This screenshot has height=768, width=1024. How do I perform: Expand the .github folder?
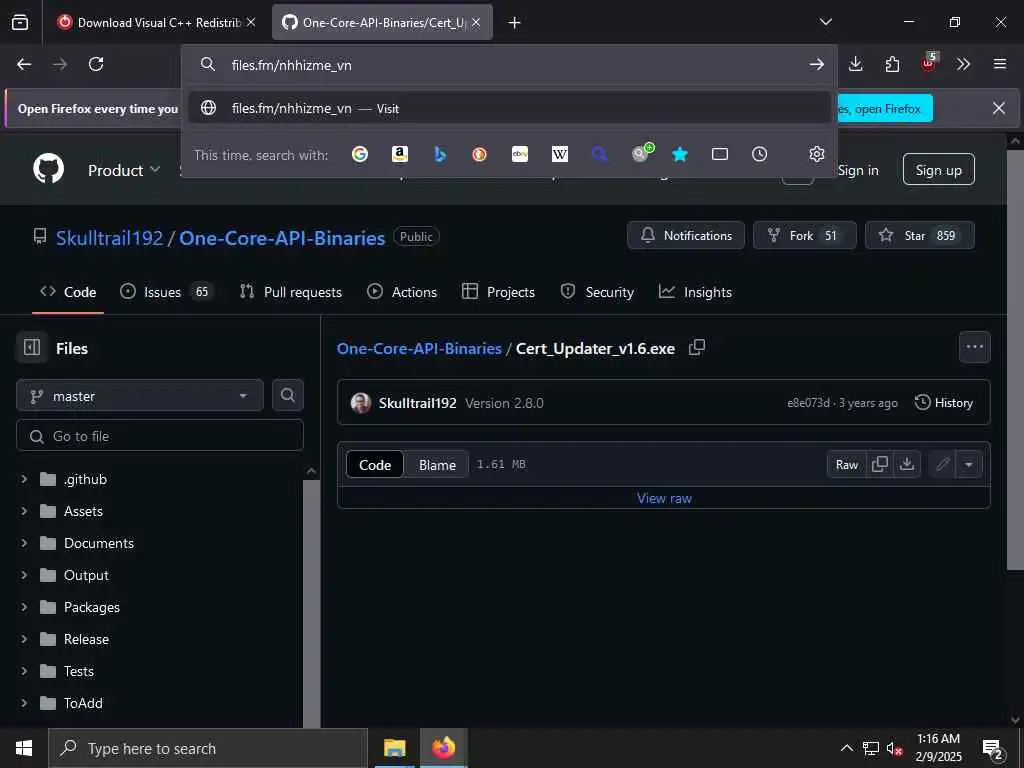pos(24,479)
